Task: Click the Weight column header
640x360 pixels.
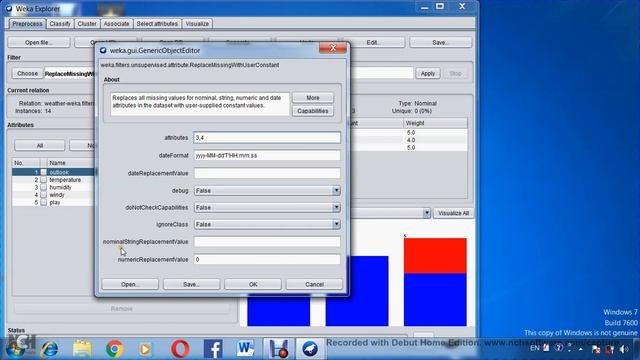Action: click(435, 123)
